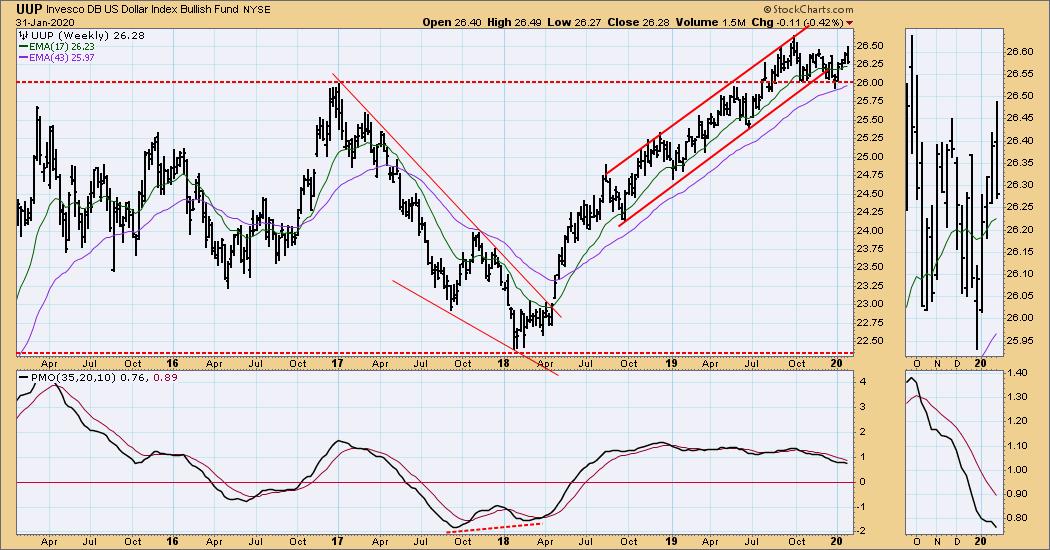Click the bold UUP ticker symbol in the title
1050x550 pixels.
29,10
